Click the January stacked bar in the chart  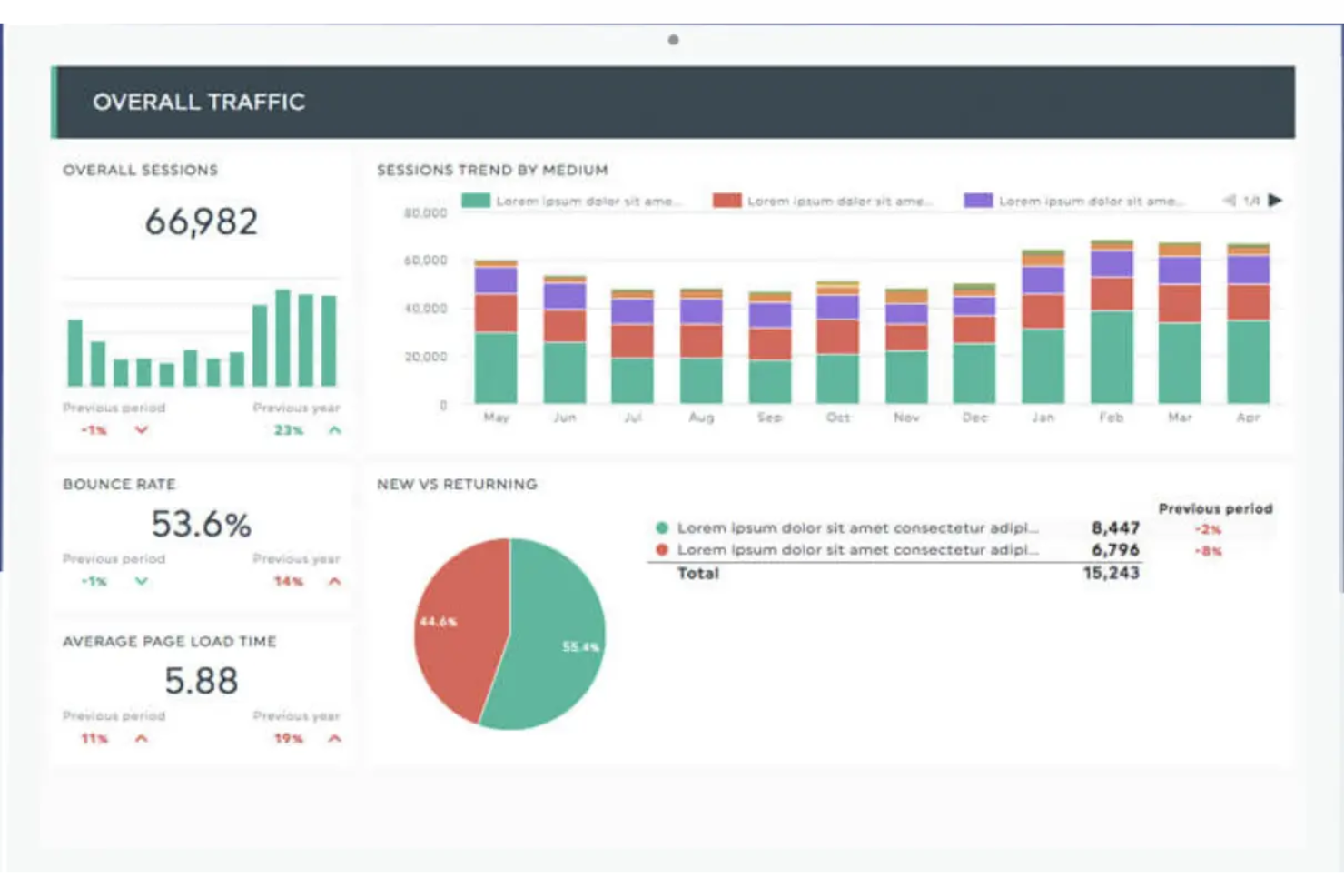coord(1043,327)
